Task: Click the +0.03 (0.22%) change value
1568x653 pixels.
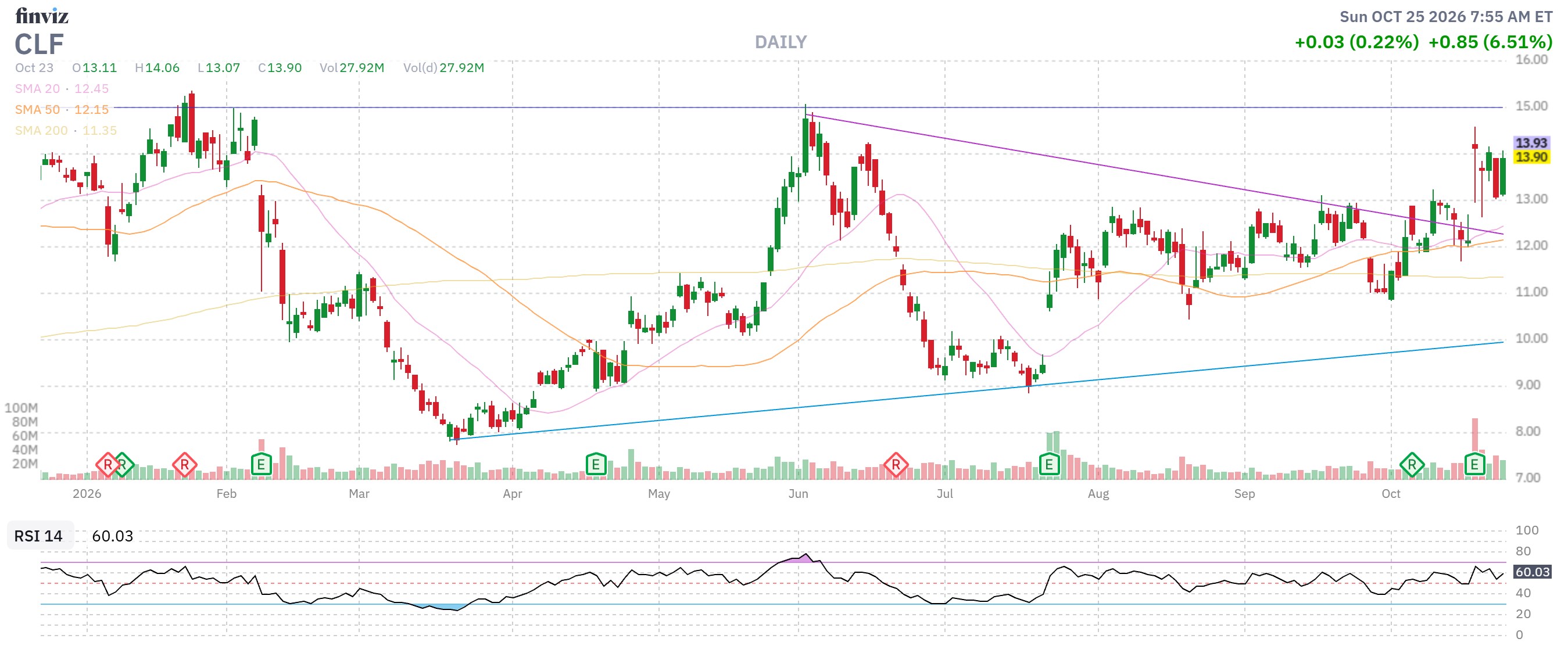Action: 1357,42
